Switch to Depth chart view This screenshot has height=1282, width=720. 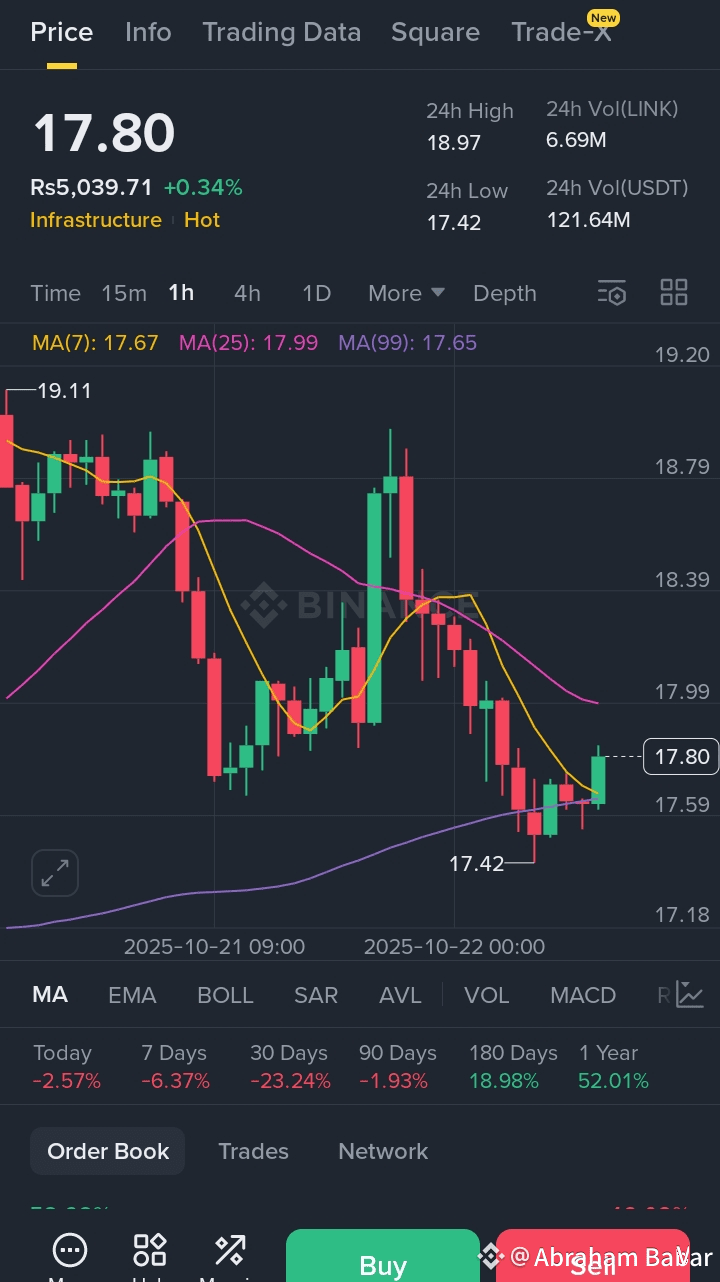click(x=505, y=293)
